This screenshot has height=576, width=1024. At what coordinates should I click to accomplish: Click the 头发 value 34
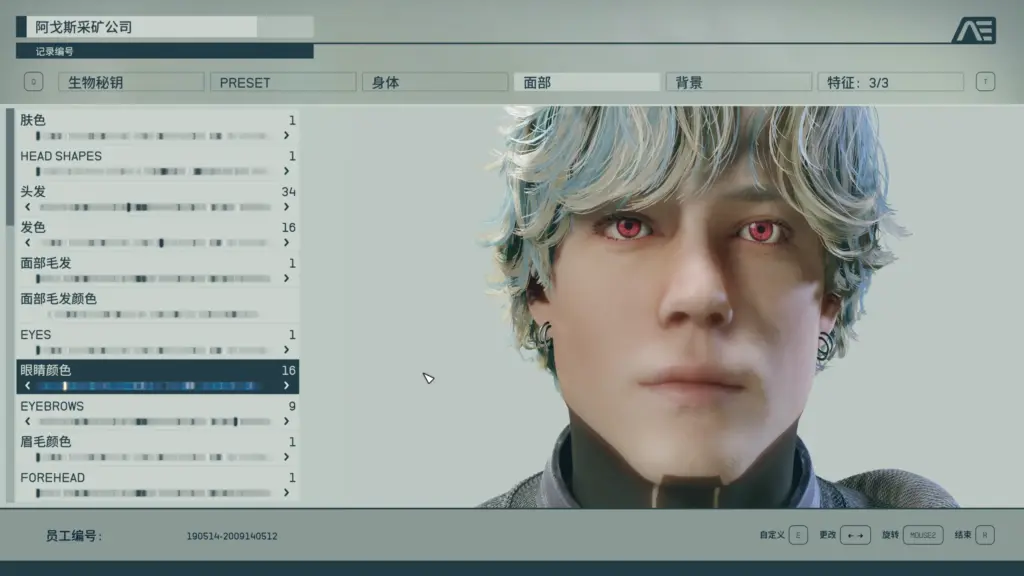tap(288, 191)
